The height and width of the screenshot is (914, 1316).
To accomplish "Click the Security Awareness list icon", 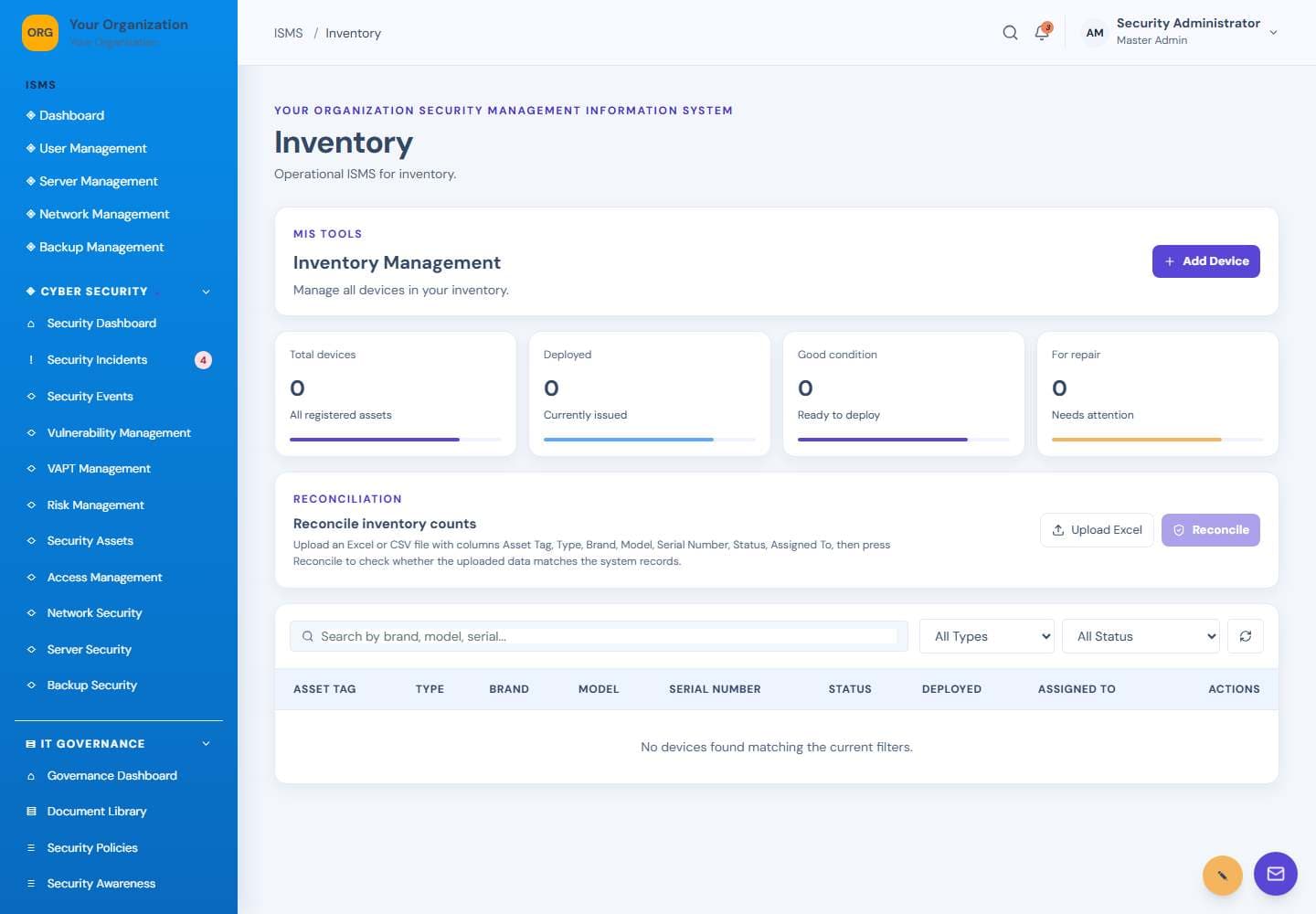I will point(31,884).
